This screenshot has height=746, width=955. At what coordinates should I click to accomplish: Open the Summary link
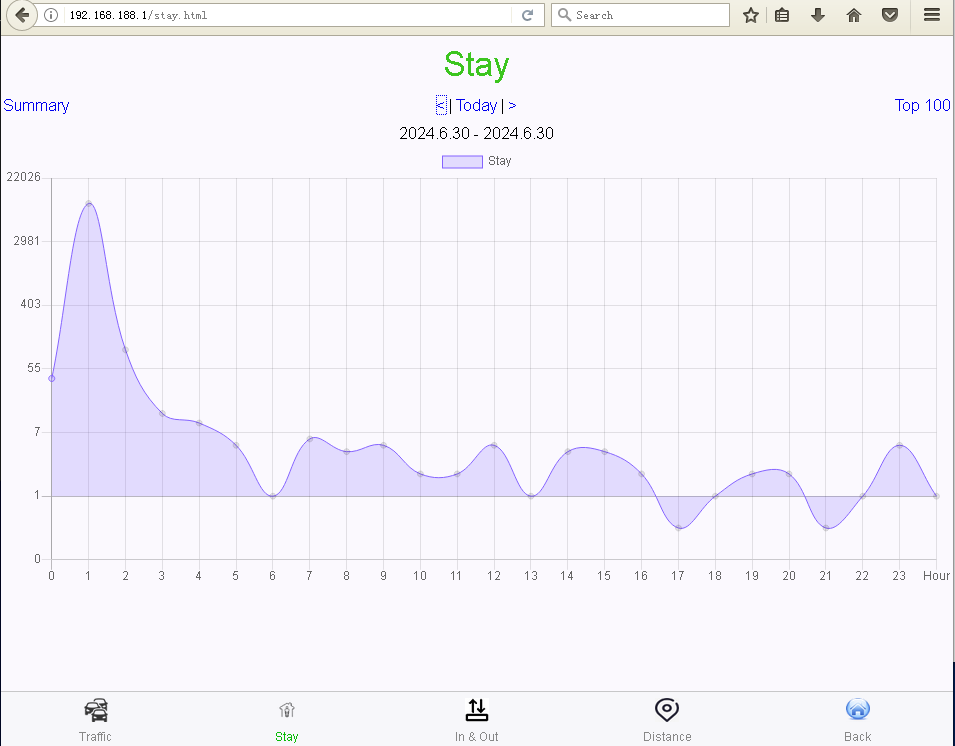(x=37, y=105)
